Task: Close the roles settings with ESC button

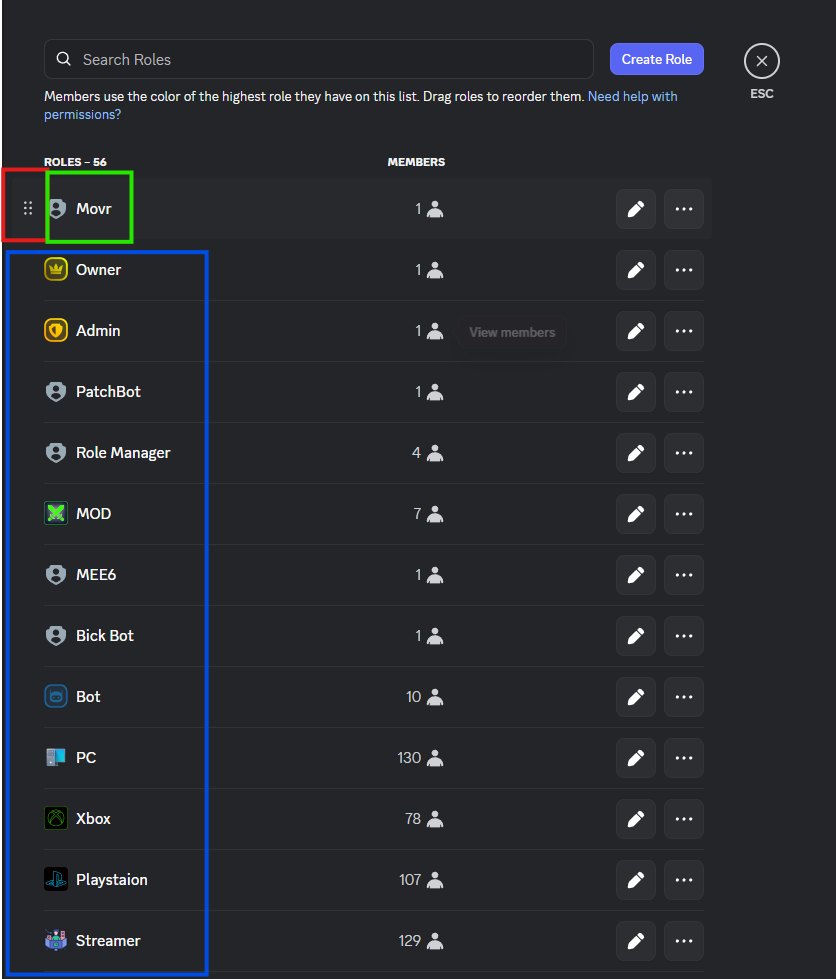Action: (762, 61)
